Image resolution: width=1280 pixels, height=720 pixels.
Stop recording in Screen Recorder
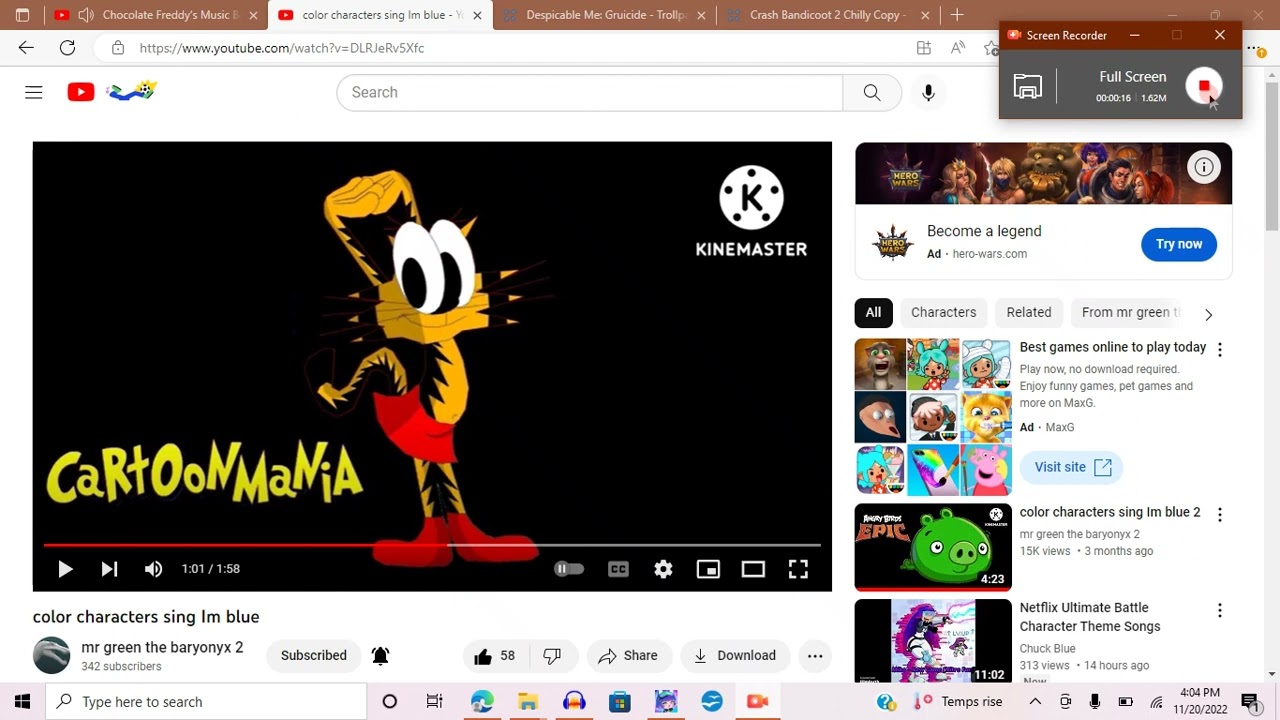click(1204, 87)
